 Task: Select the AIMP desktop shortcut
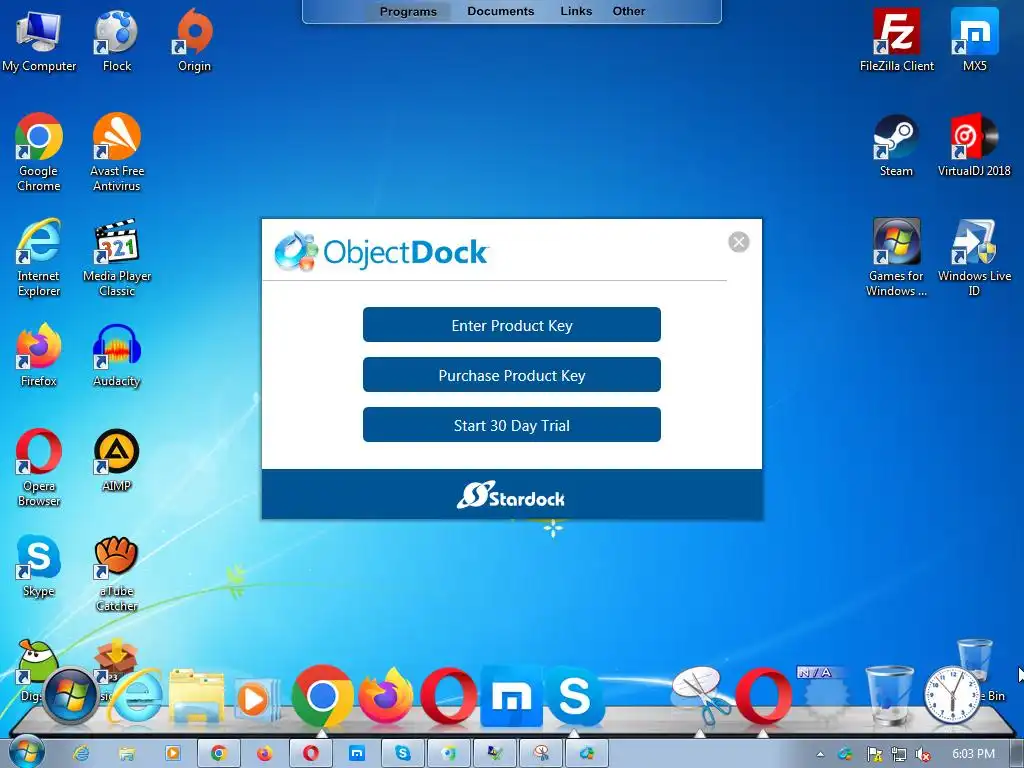coord(117,460)
